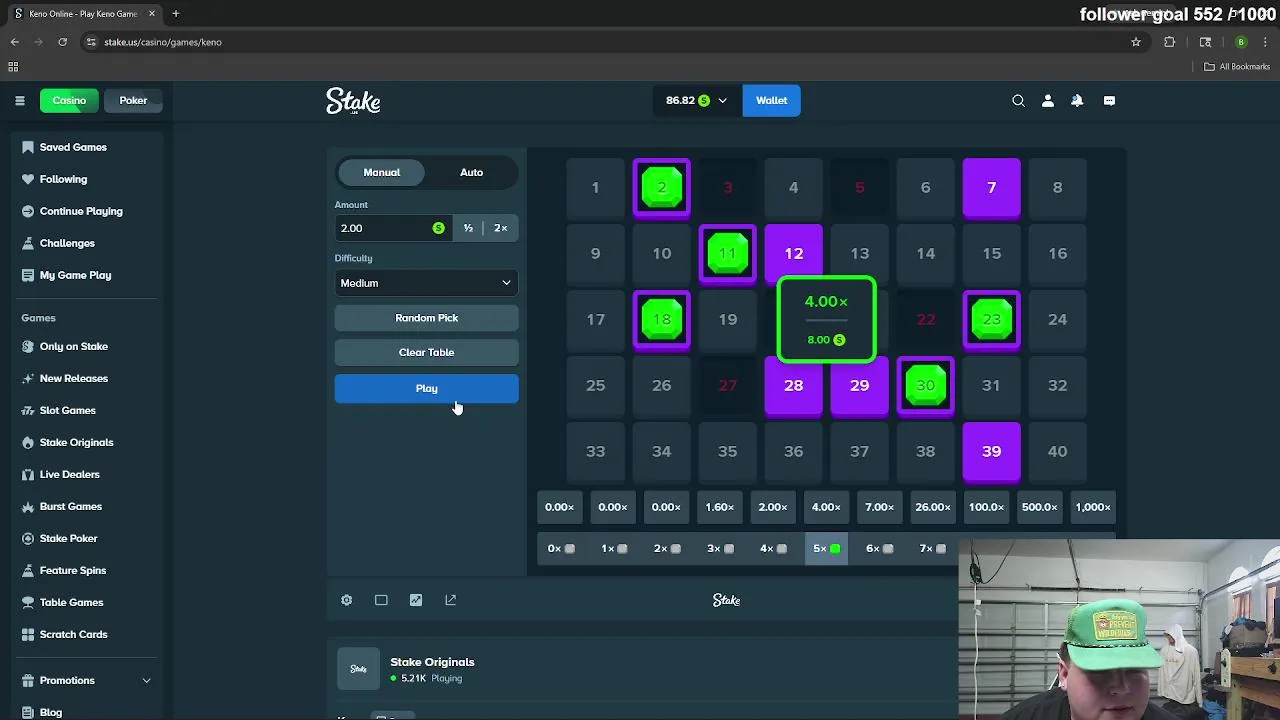
Task: Select Keno tile number 16
Action: point(1057,253)
